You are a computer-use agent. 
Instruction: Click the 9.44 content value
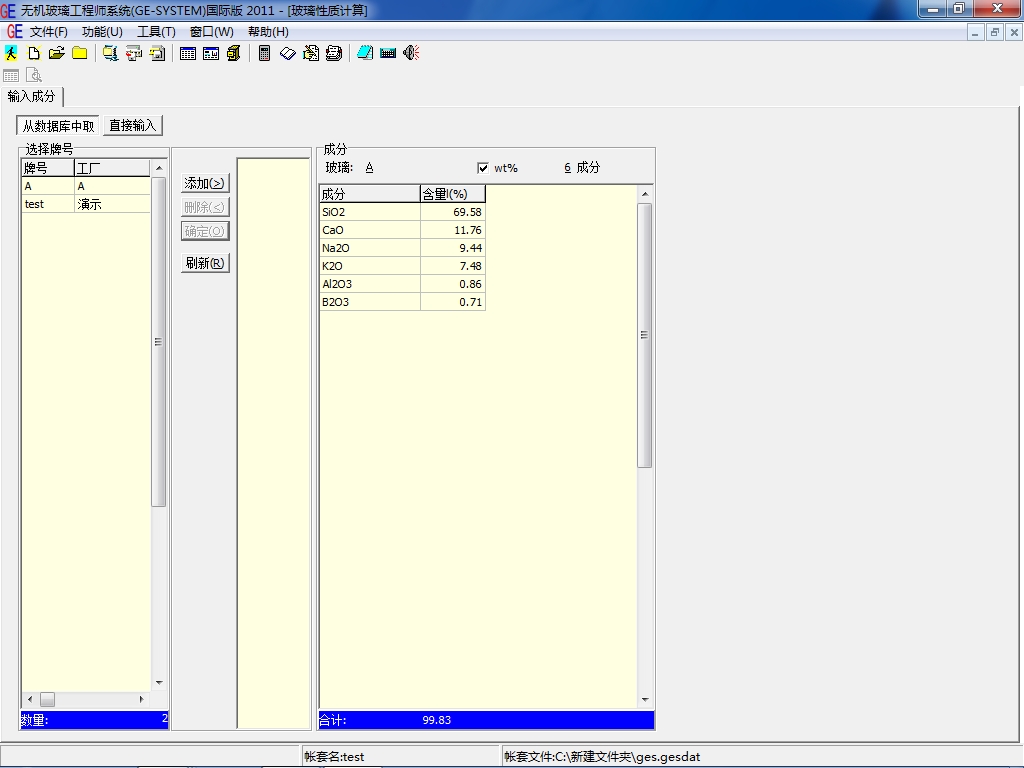pyautogui.click(x=453, y=248)
